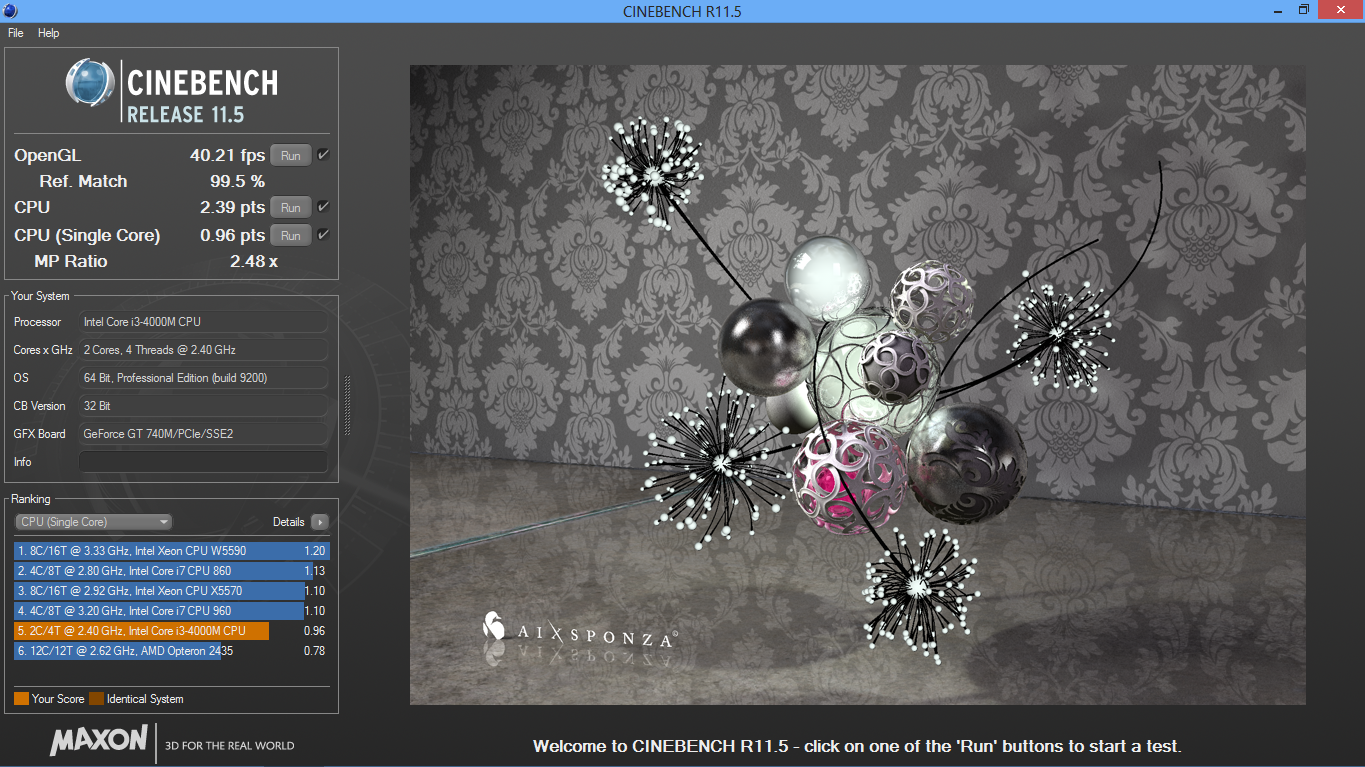
Task: Click the single core score 0.96 pts
Action: coord(232,235)
